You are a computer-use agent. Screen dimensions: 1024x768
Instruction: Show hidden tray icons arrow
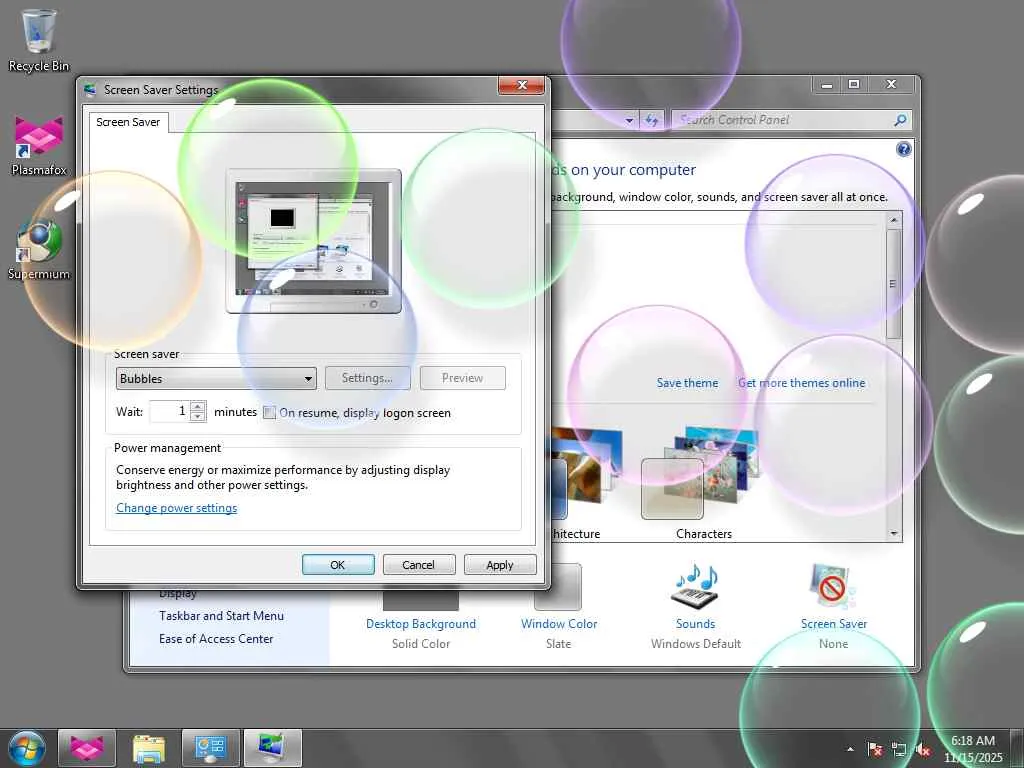point(850,749)
